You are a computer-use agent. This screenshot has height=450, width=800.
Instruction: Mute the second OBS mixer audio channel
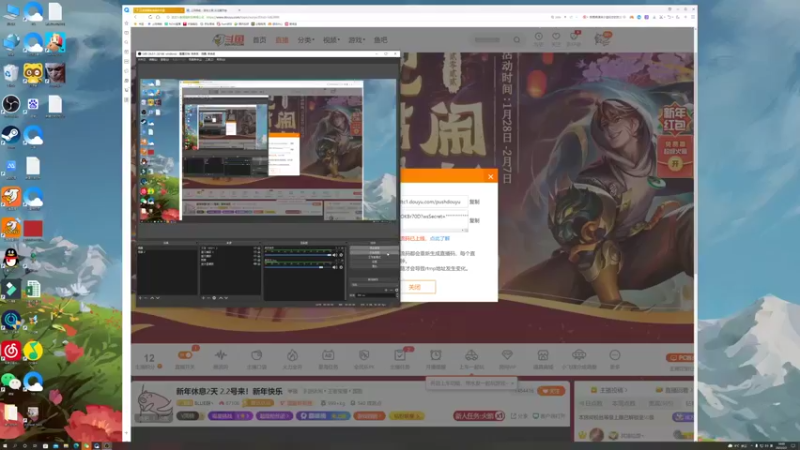[335, 267]
